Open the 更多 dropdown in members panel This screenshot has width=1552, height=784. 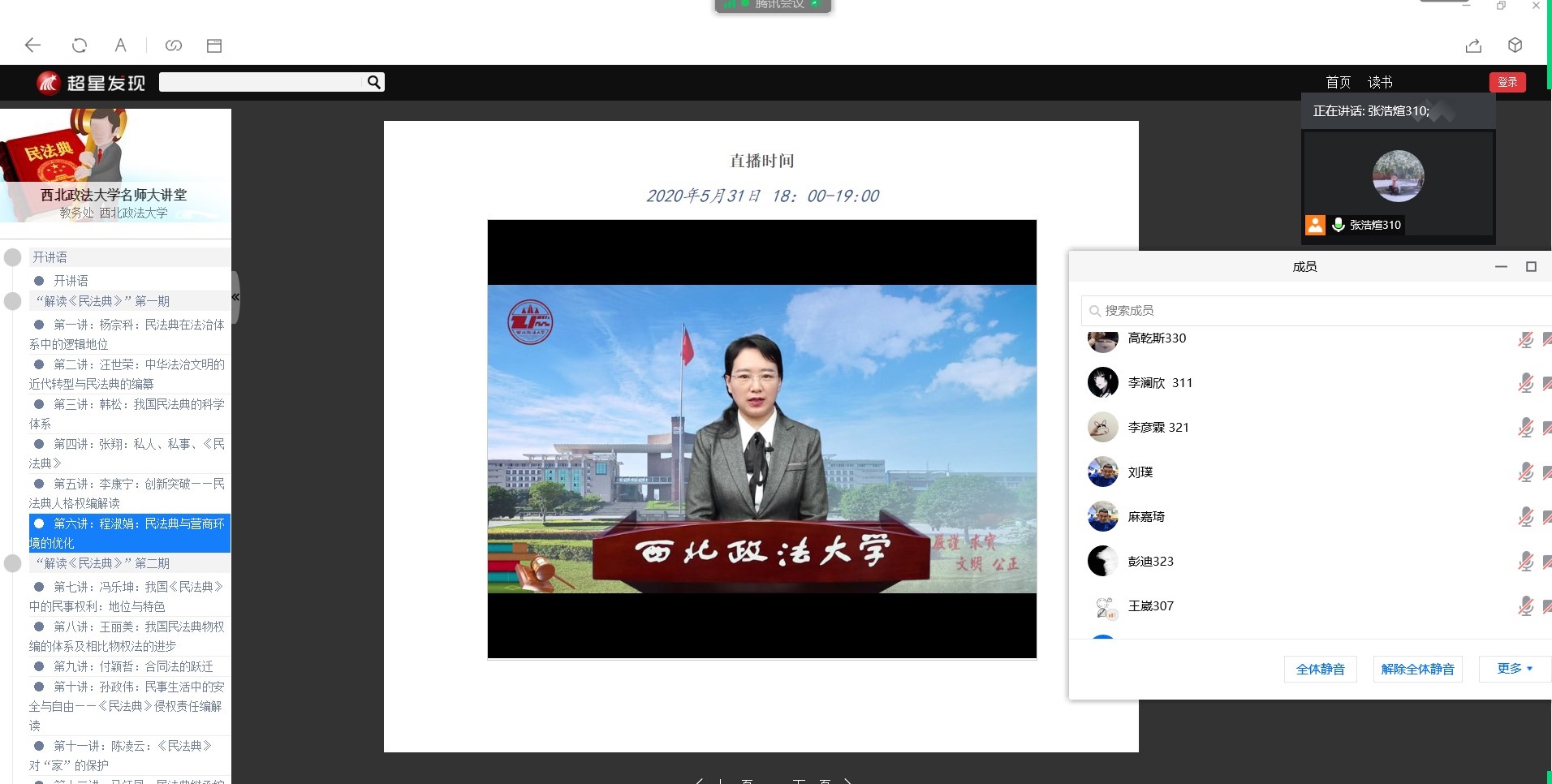pyautogui.click(x=1515, y=669)
